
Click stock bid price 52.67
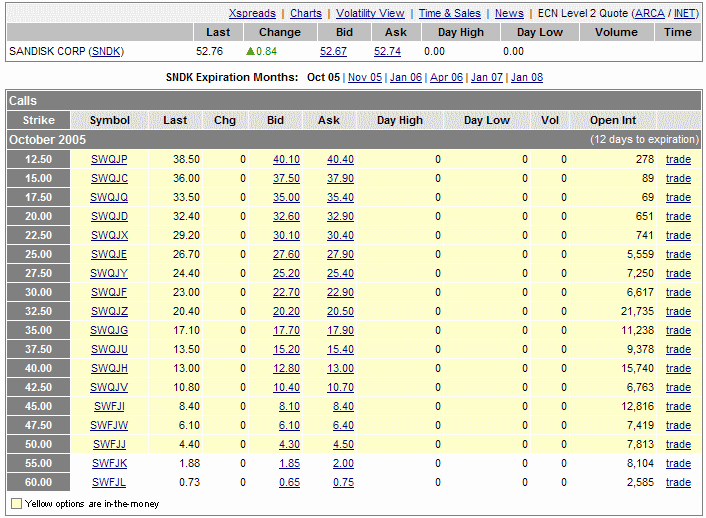tap(333, 51)
